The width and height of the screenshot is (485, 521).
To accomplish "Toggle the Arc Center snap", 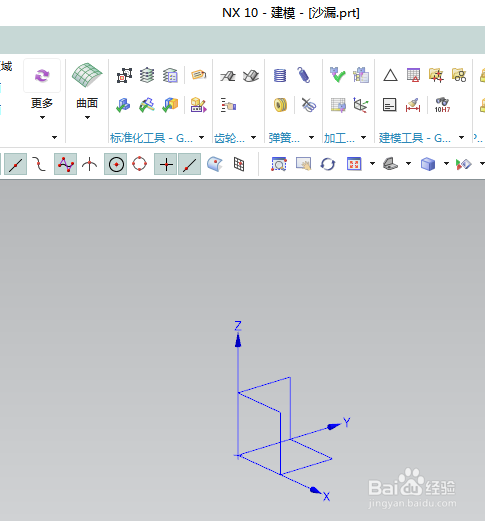I will 116,164.
